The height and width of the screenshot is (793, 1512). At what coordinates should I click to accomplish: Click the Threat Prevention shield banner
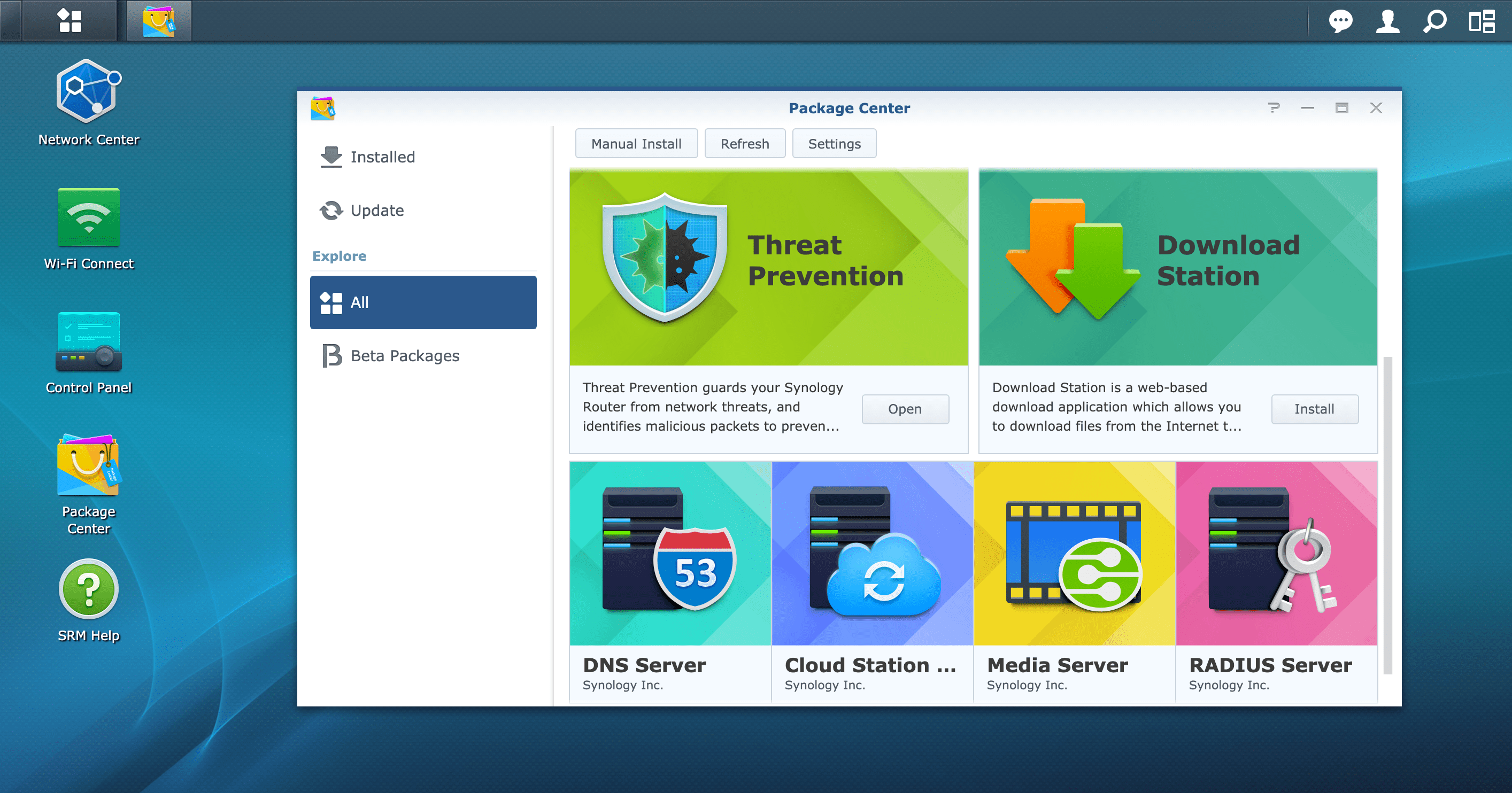coord(768,268)
